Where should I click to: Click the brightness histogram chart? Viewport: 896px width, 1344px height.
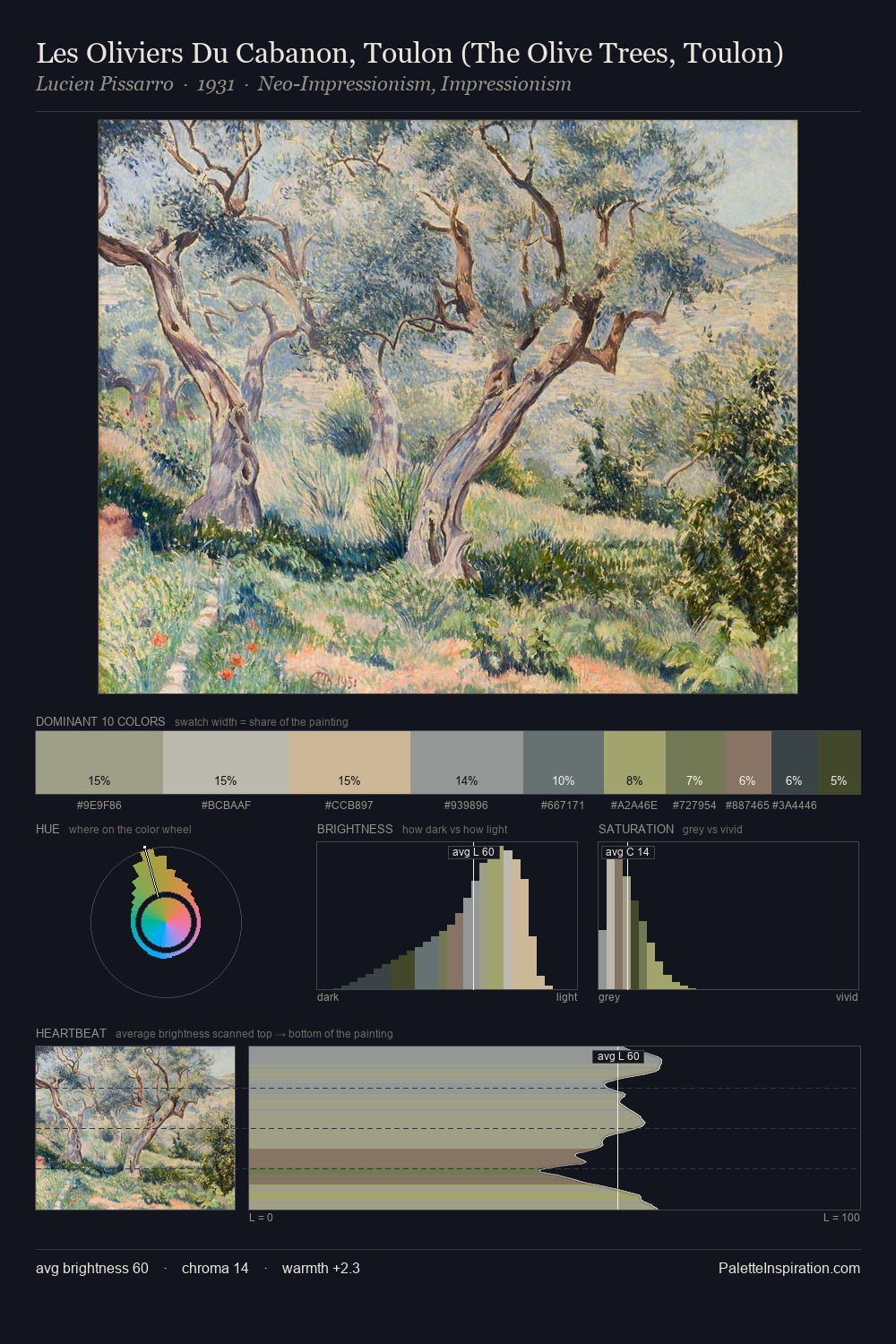(x=447, y=916)
